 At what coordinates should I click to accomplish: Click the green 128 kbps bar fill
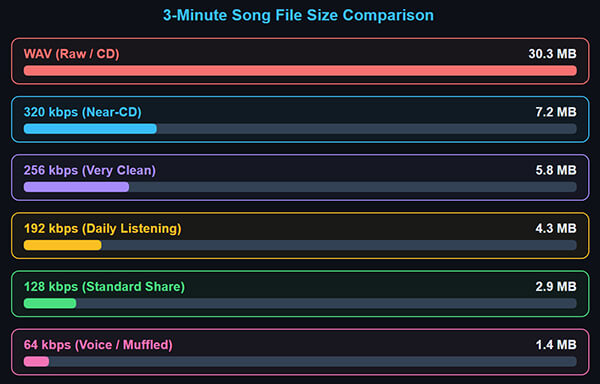coord(50,303)
